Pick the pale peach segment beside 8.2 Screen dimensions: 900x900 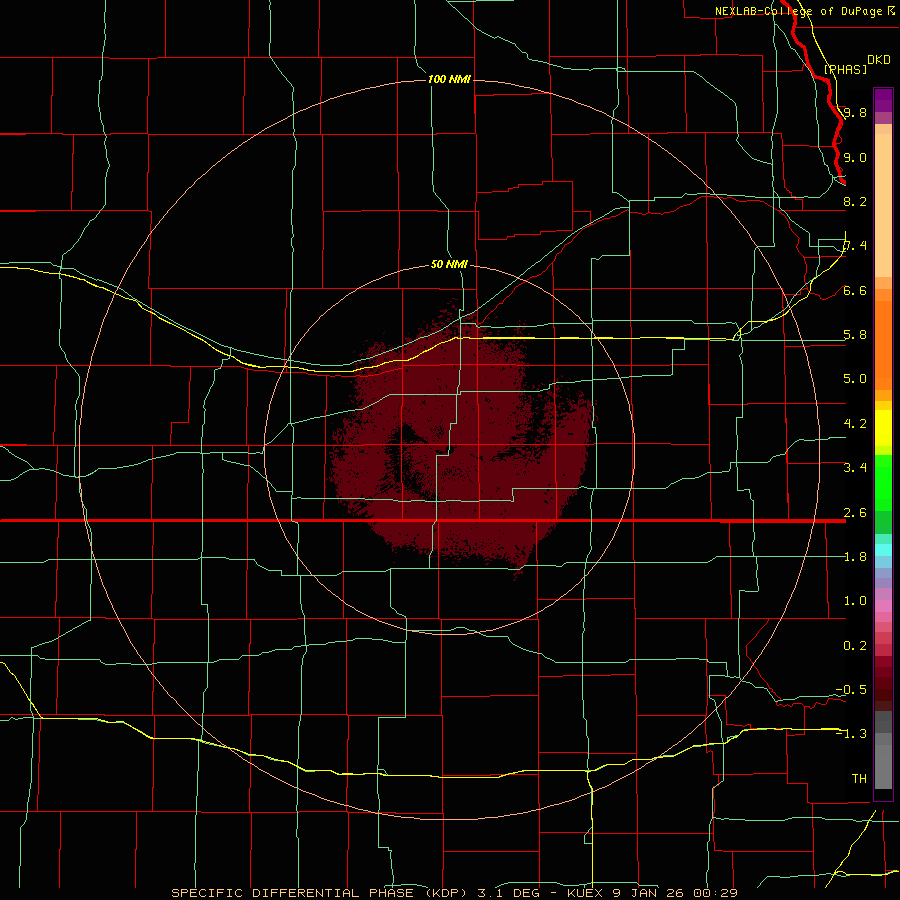click(883, 205)
